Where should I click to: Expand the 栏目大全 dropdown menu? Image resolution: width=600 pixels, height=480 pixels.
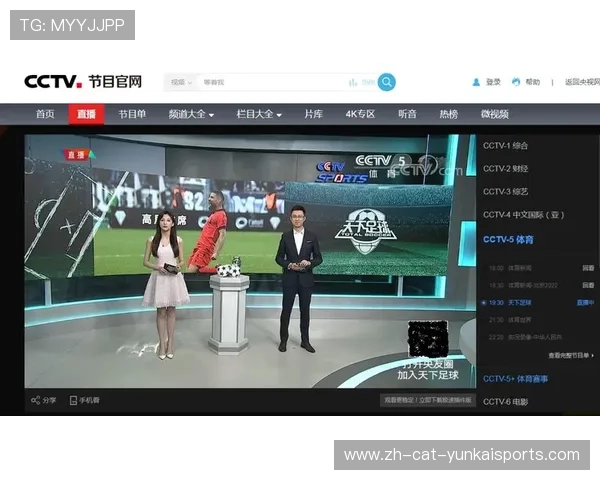[259, 114]
